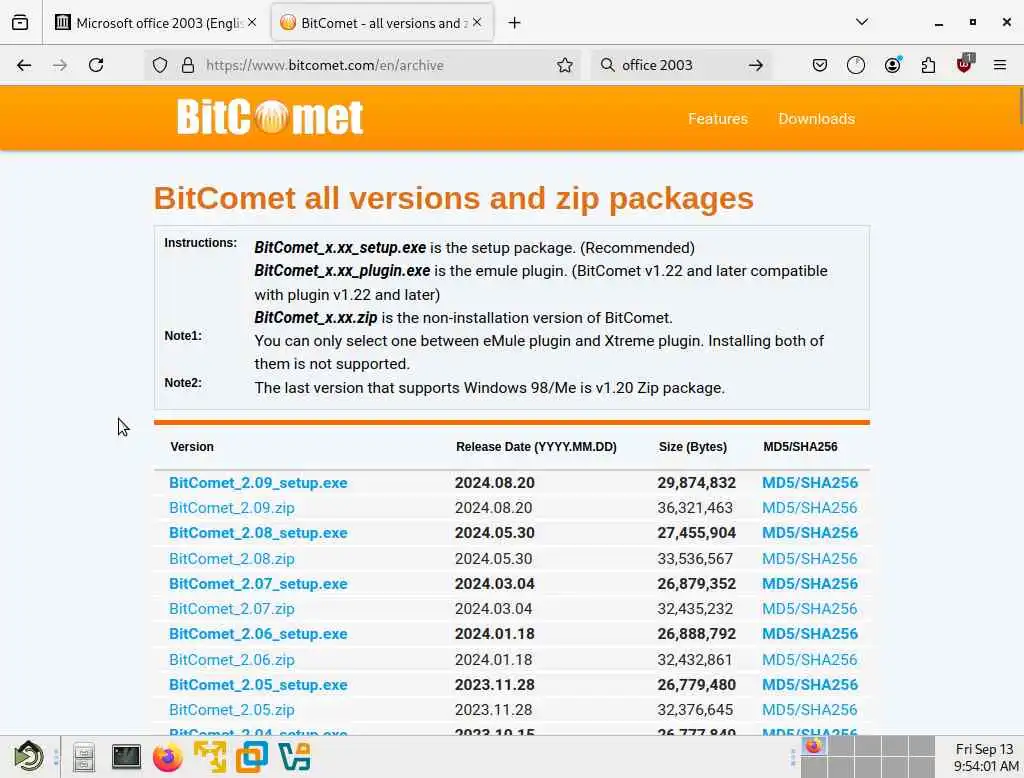1024x778 pixels.
Task: Open MD5/SHA256 for 2.09 setup row
Action: click(810, 483)
